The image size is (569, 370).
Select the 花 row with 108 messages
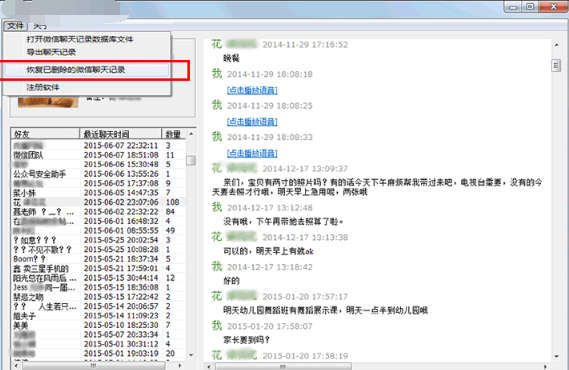click(98, 202)
